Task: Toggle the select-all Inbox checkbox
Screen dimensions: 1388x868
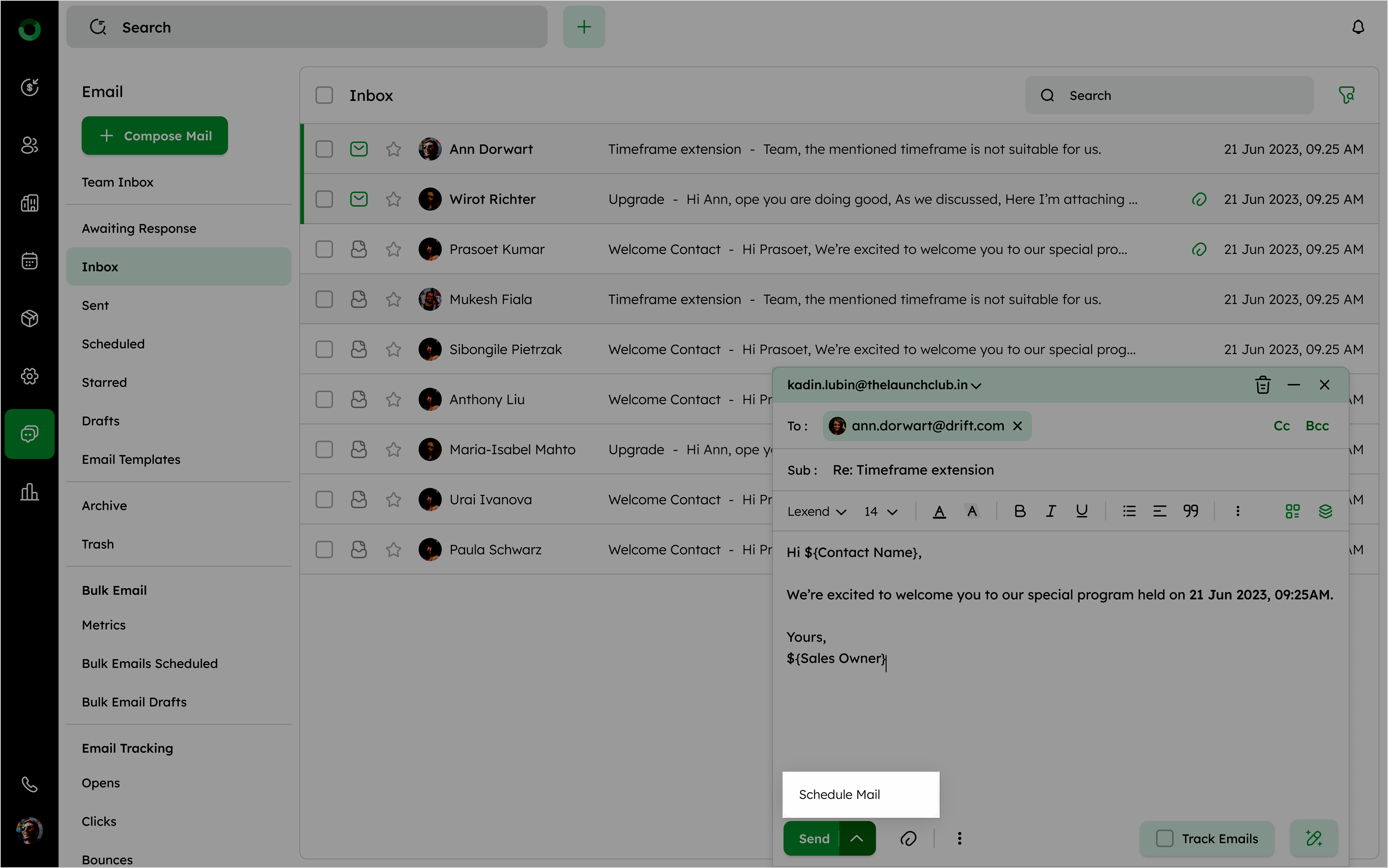Action: [324, 95]
